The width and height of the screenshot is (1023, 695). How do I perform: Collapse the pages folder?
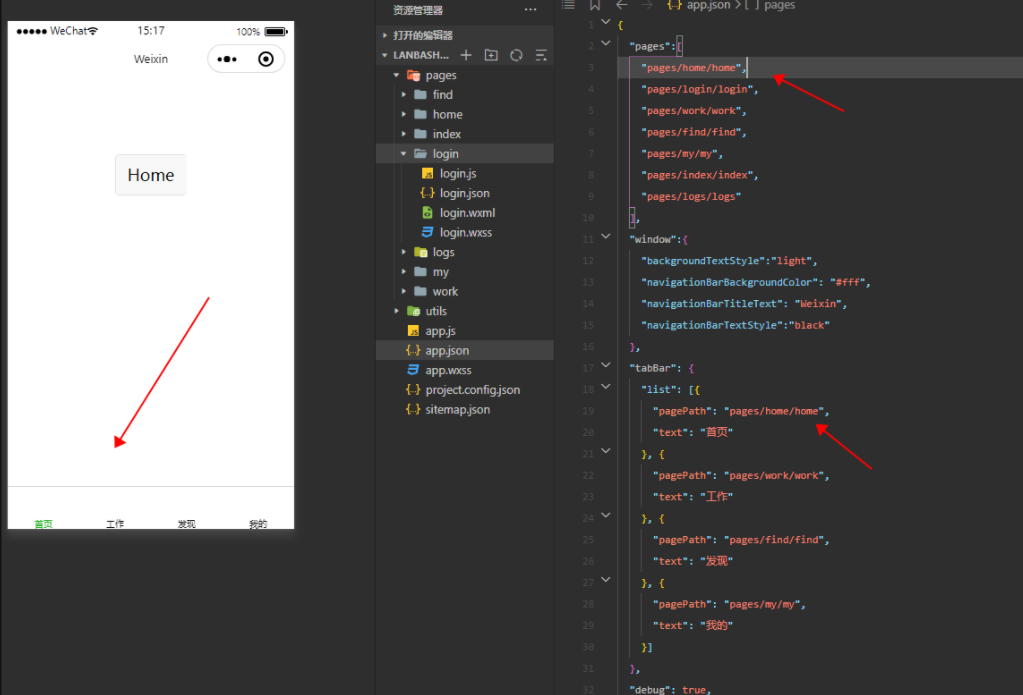[x=396, y=75]
